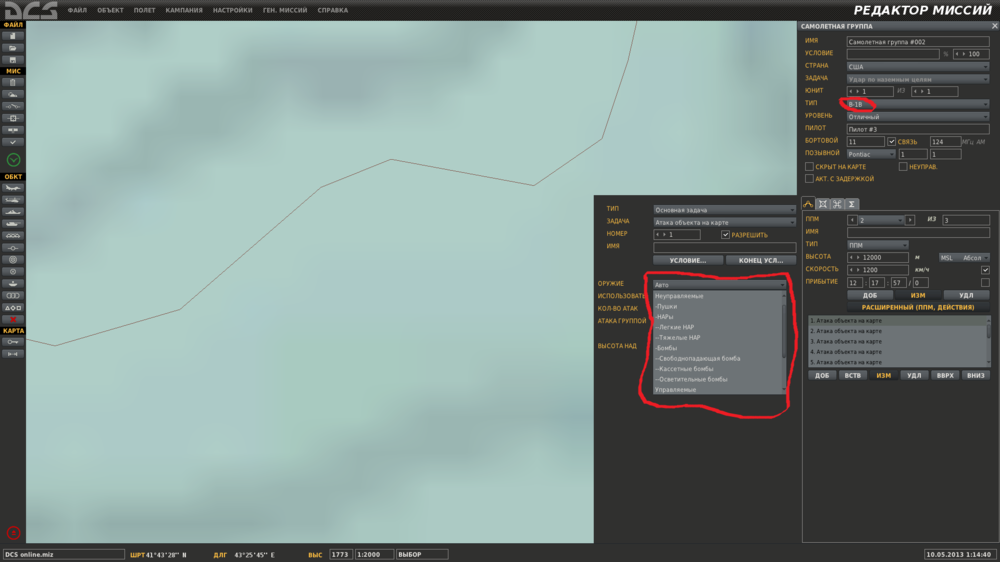Screen dimensions: 1000x562
Task: Create a new mission with the file icon
Action: coord(13,36)
